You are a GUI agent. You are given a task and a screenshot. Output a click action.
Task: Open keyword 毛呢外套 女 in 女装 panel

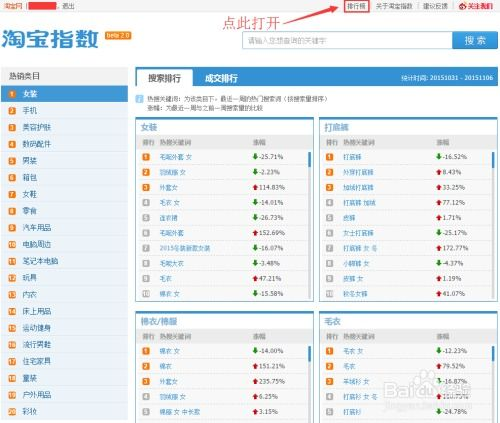pos(176,157)
